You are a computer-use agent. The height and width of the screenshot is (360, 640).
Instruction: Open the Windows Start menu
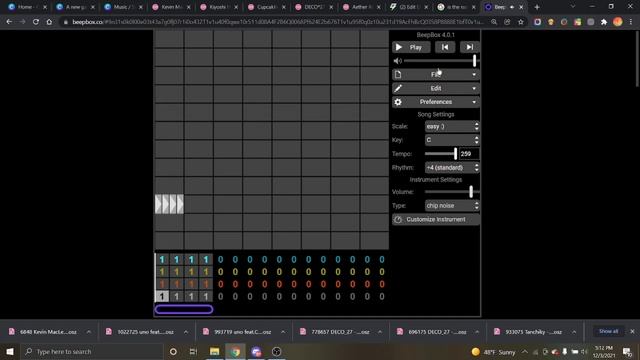[10, 351]
